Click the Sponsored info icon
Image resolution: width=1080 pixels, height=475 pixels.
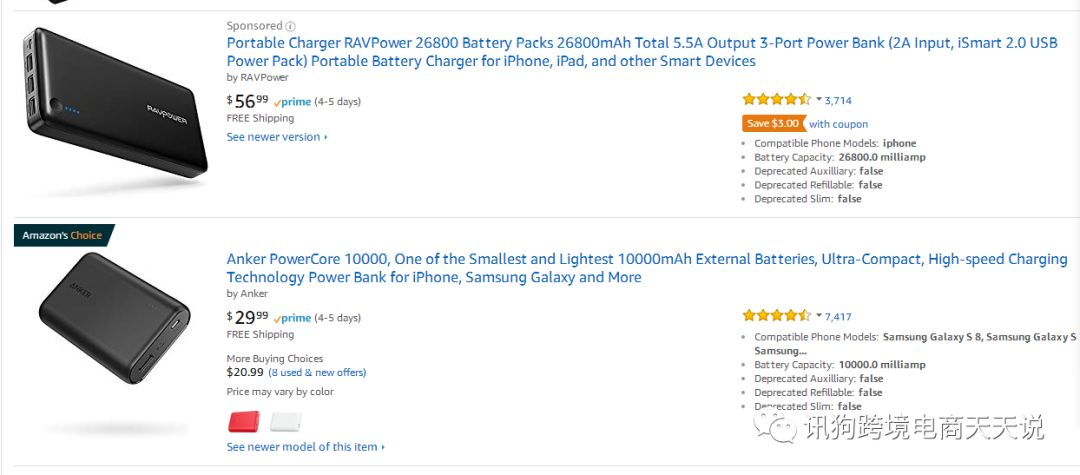tap(291, 26)
